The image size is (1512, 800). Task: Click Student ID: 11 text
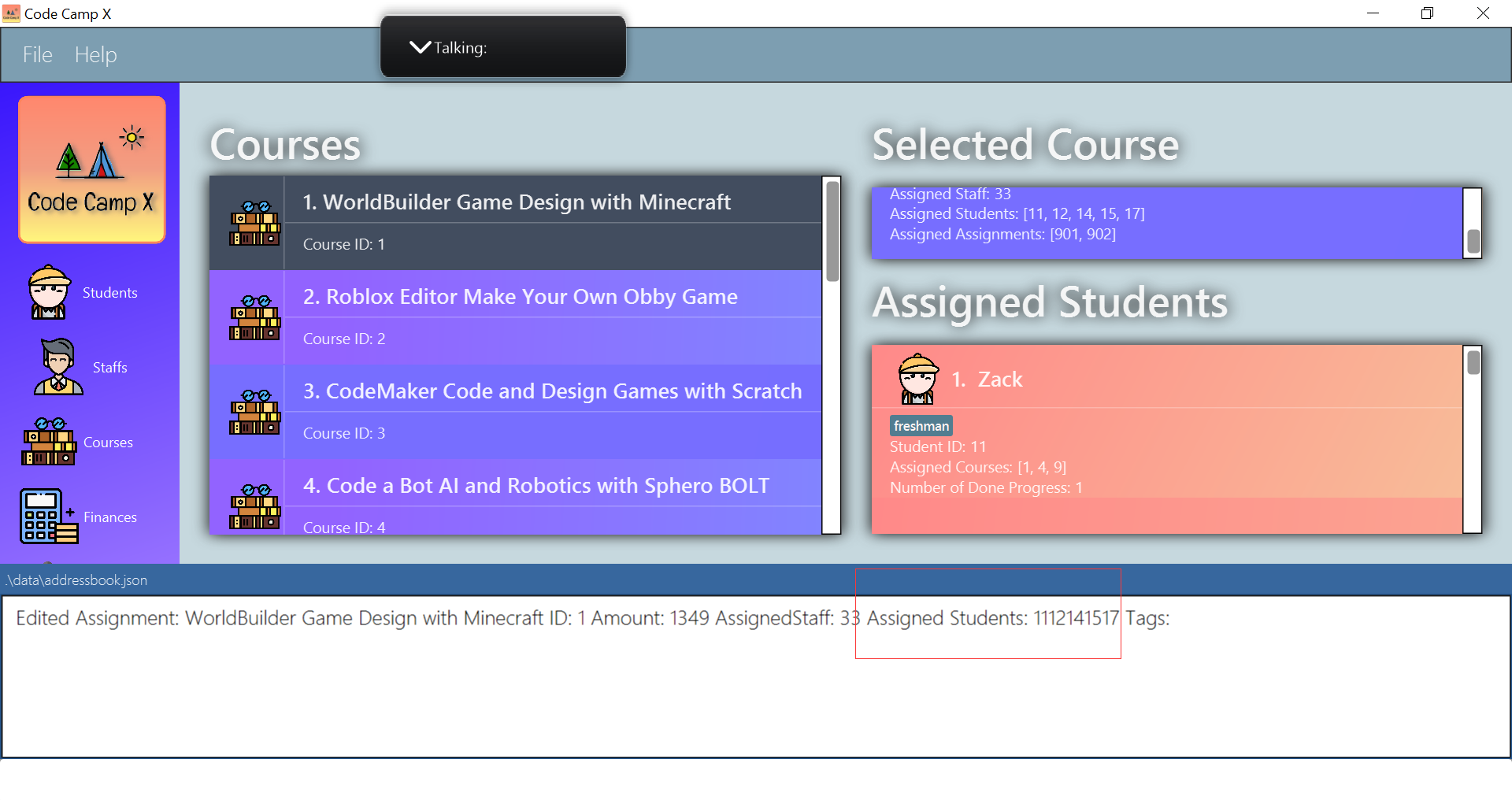[x=938, y=446]
